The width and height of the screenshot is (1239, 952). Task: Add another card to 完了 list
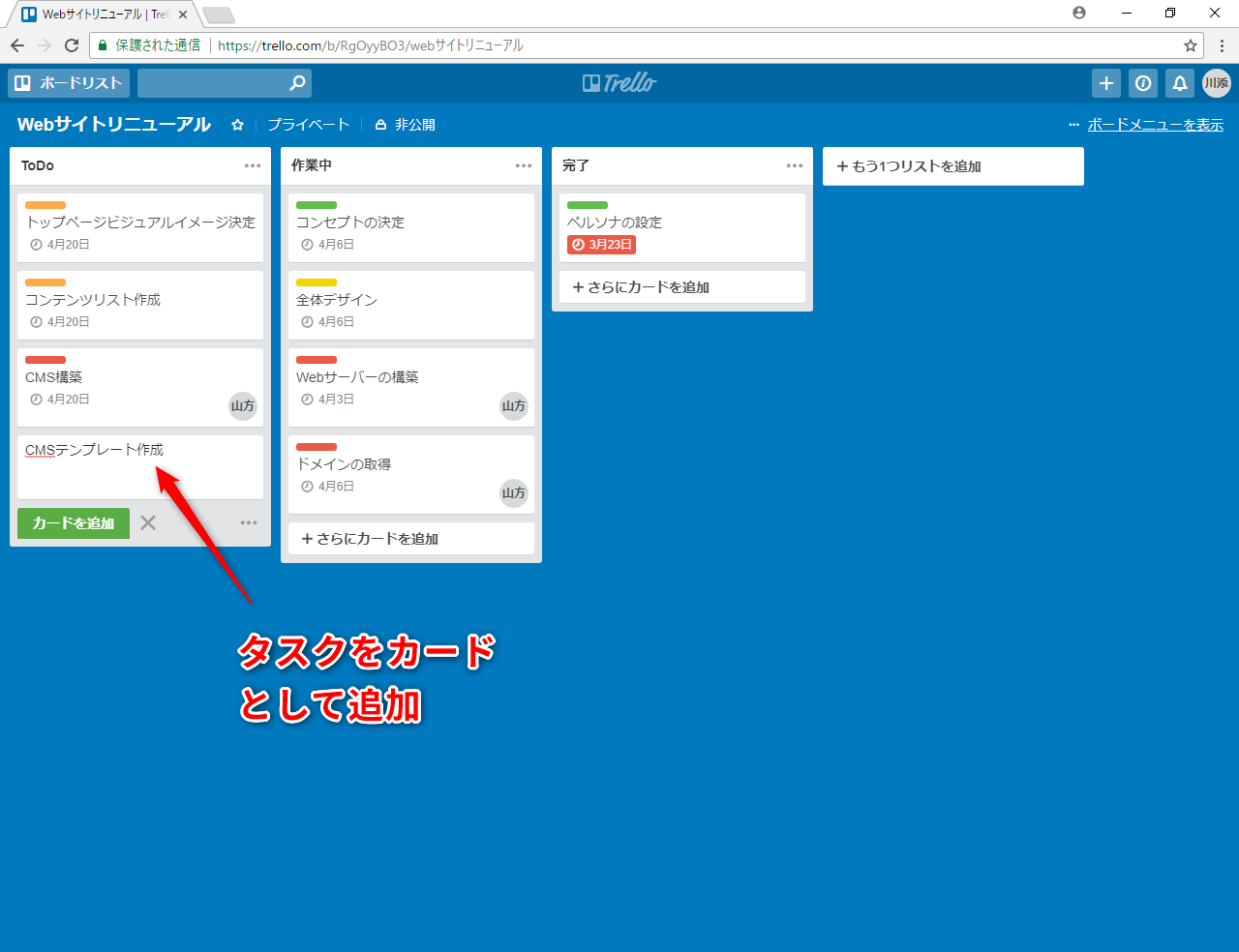[682, 287]
